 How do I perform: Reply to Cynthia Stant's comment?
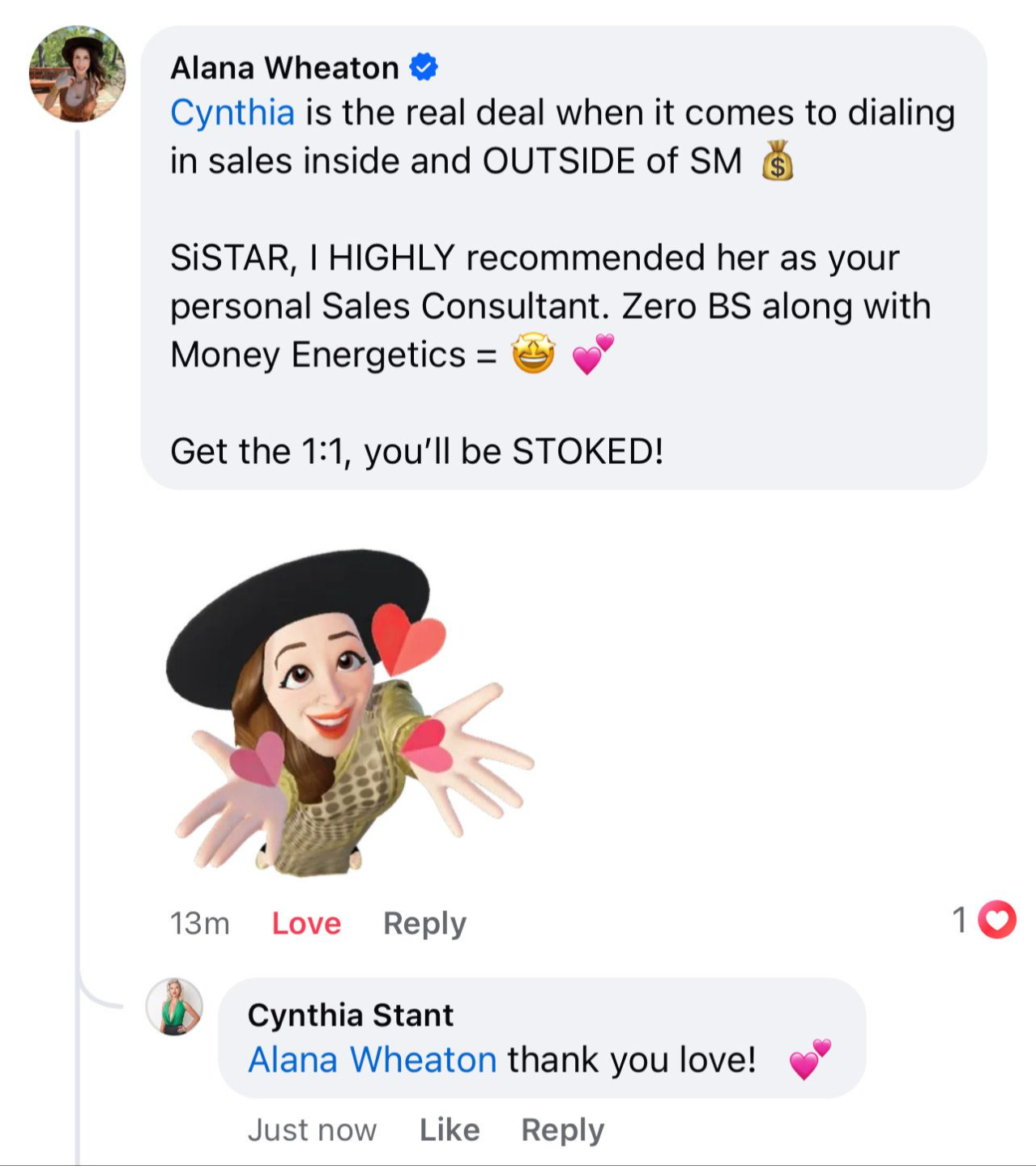[562, 1130]
